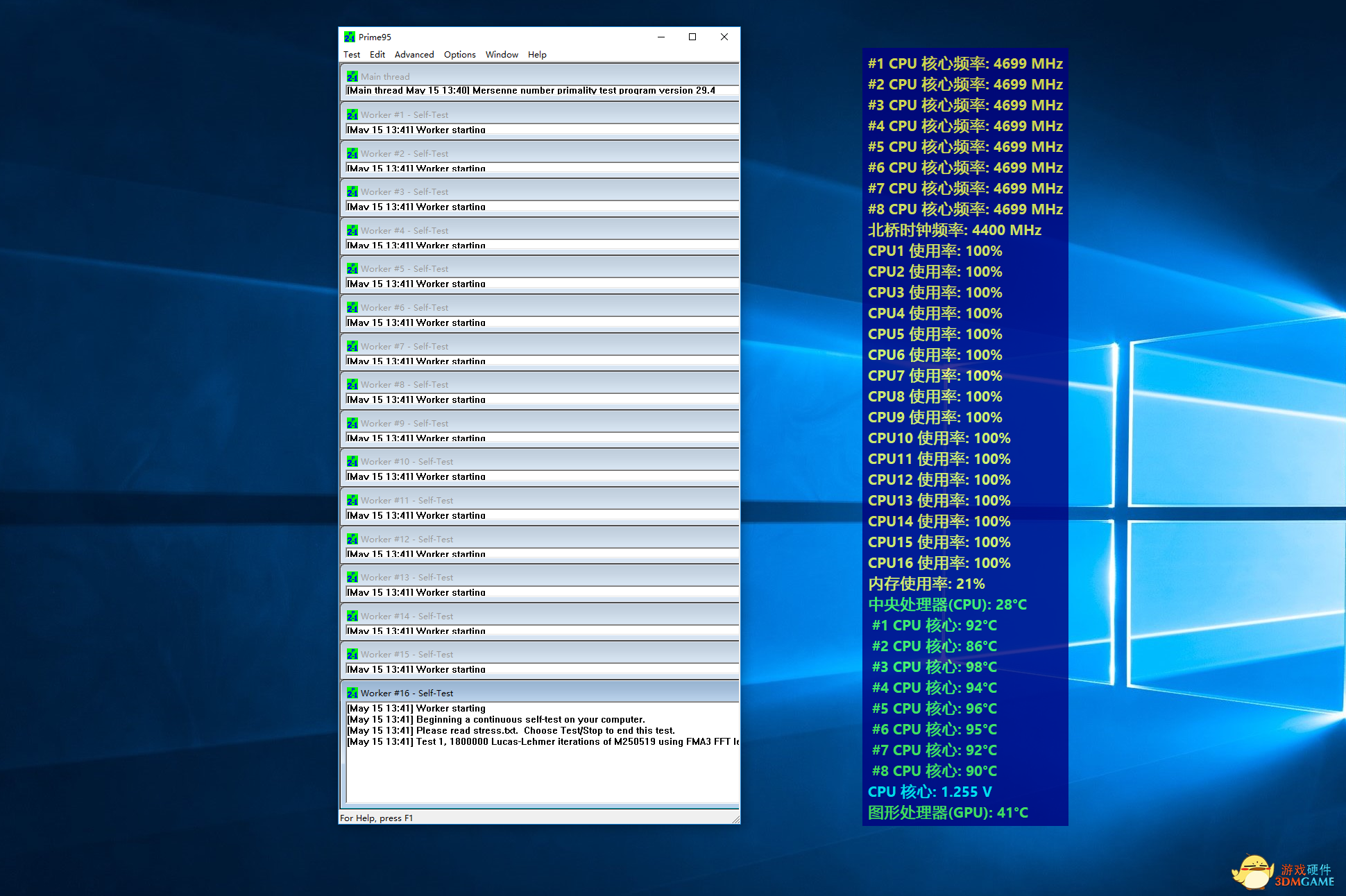Click the Worker #5 Self-Test icon
This screenshot has height=896, width=1346.
tap(352, 268)
